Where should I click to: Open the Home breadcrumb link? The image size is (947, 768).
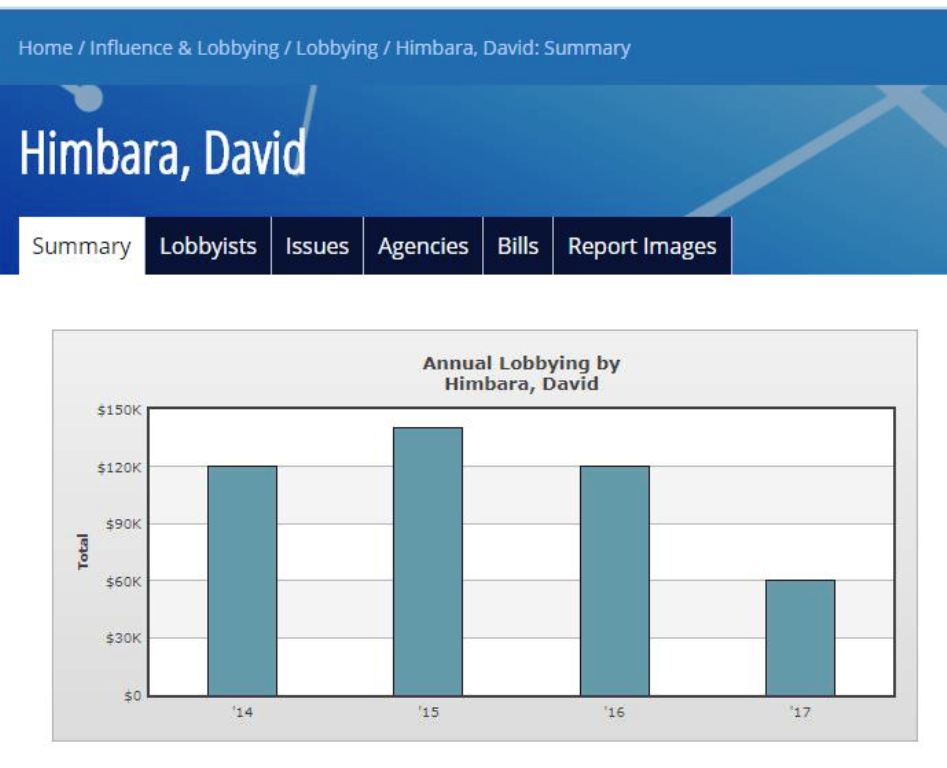click(x=45, y=48)
